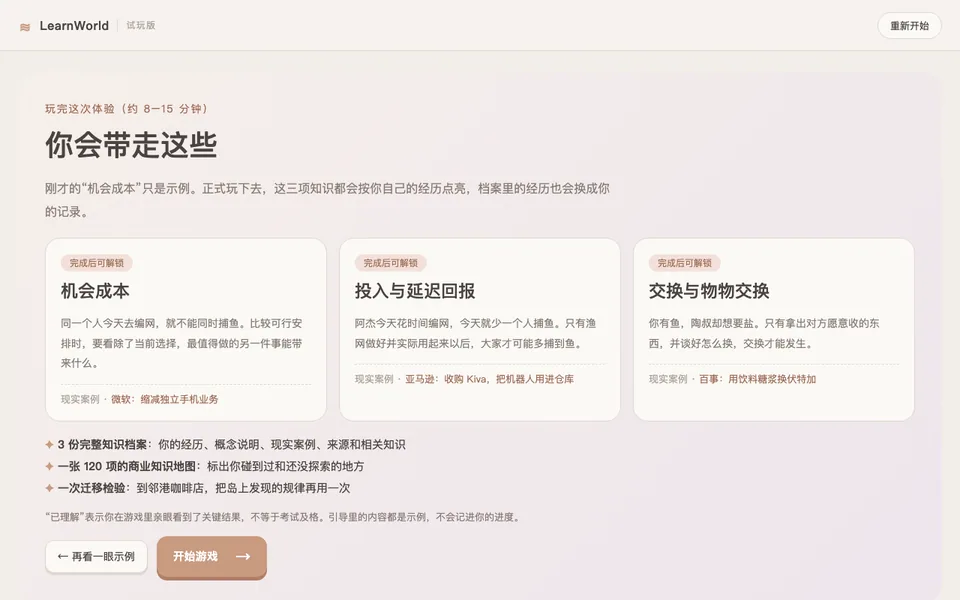Click the LearnWorld wave logo icon

tap(25, 27)
